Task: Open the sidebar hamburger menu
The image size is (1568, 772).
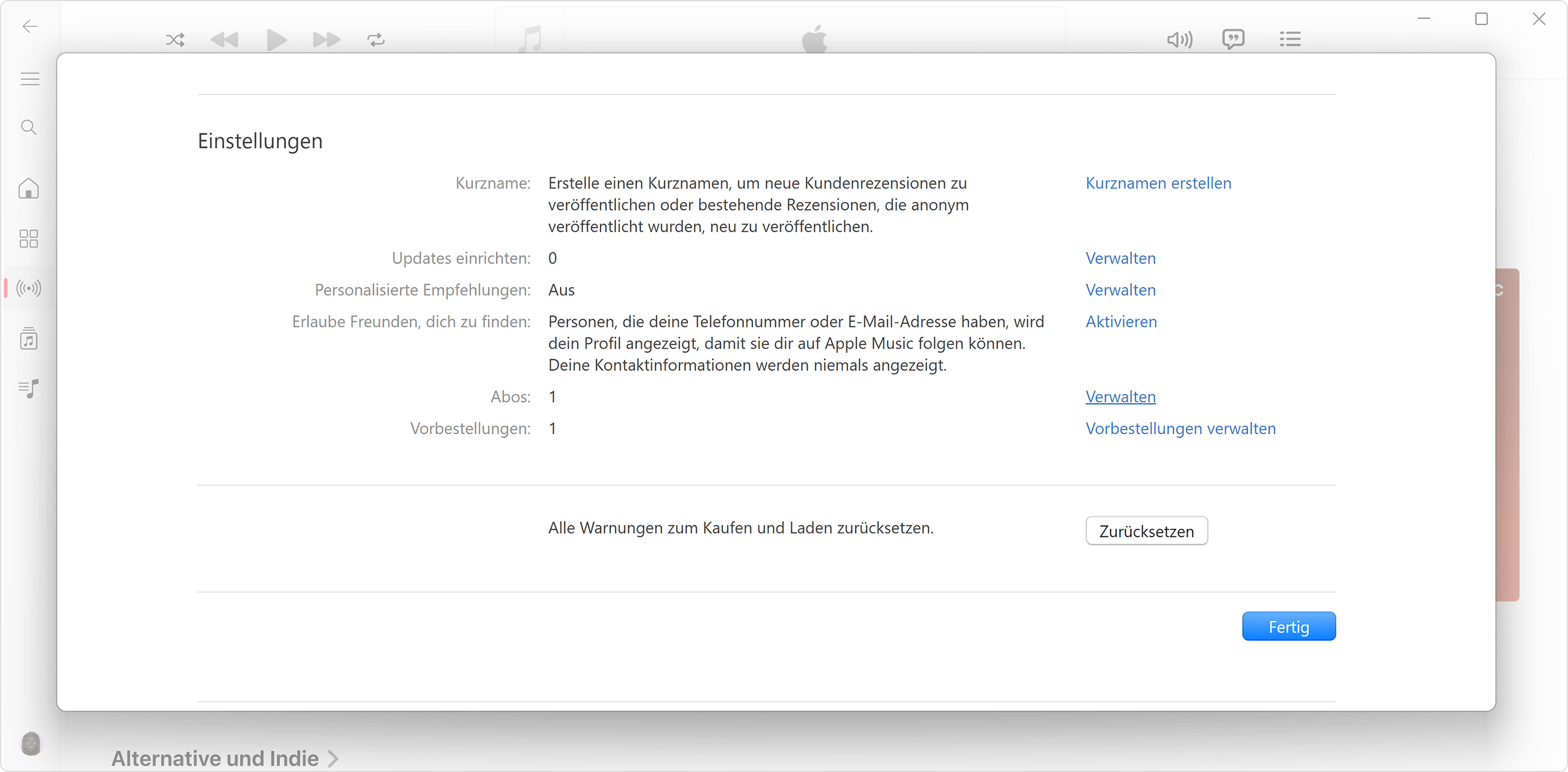Action: (28, 78)
